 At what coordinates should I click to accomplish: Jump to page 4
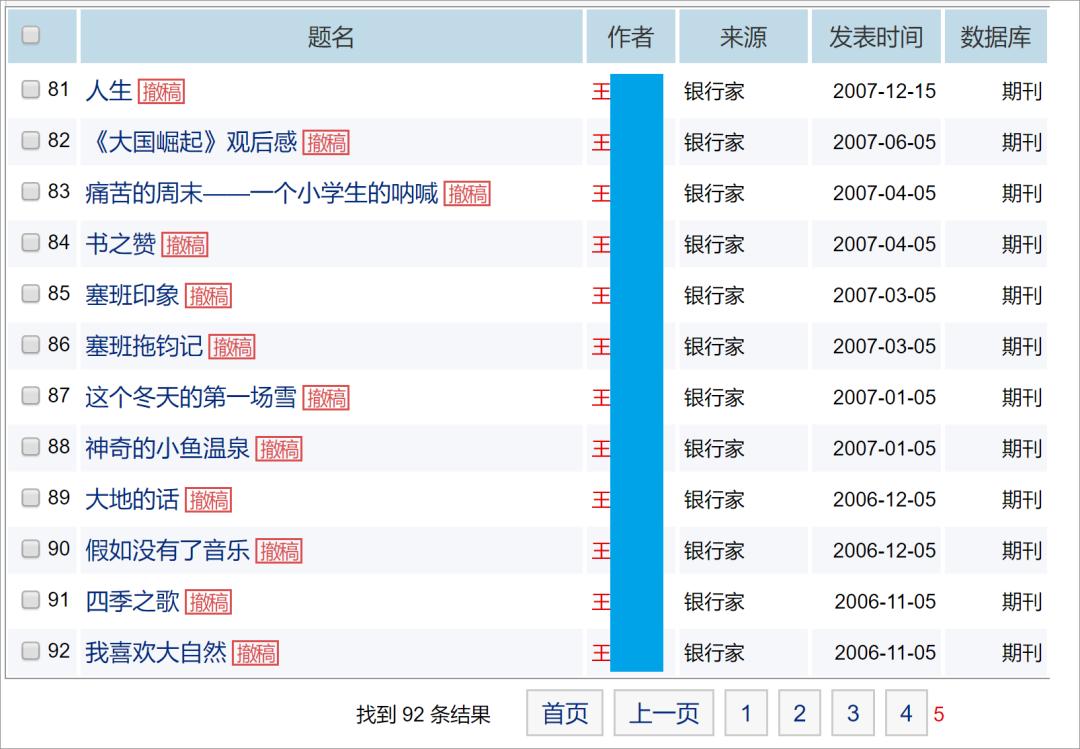coord(906,712)
